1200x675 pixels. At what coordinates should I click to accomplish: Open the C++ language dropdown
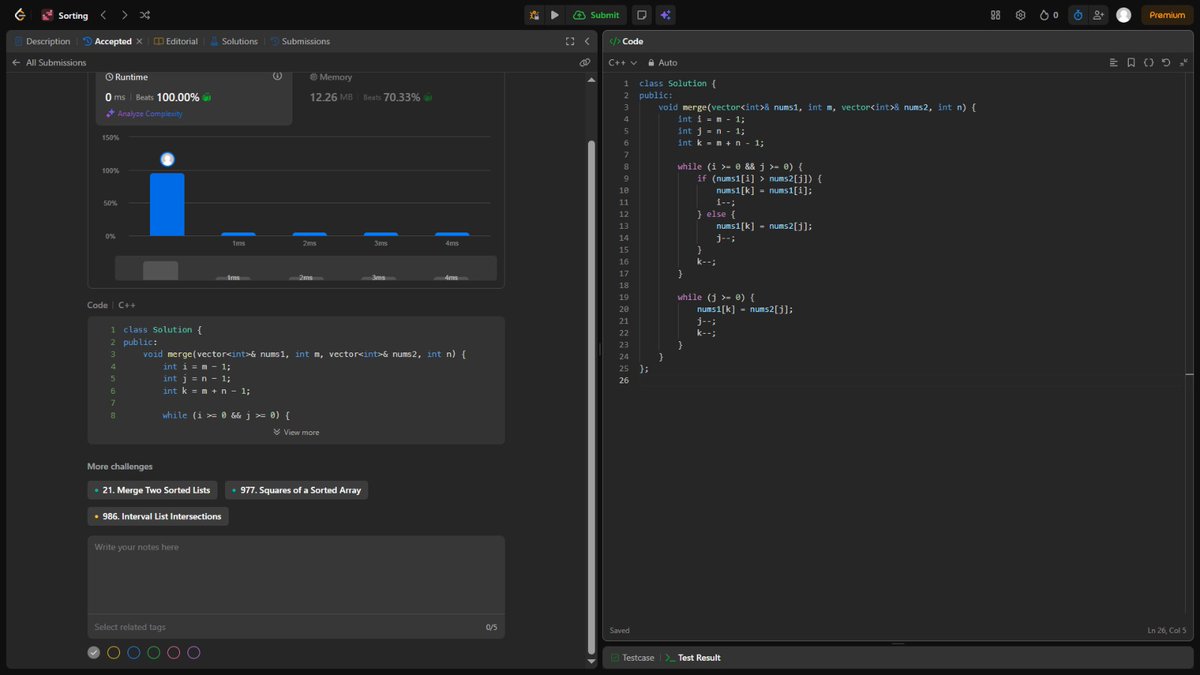point(622,63)
